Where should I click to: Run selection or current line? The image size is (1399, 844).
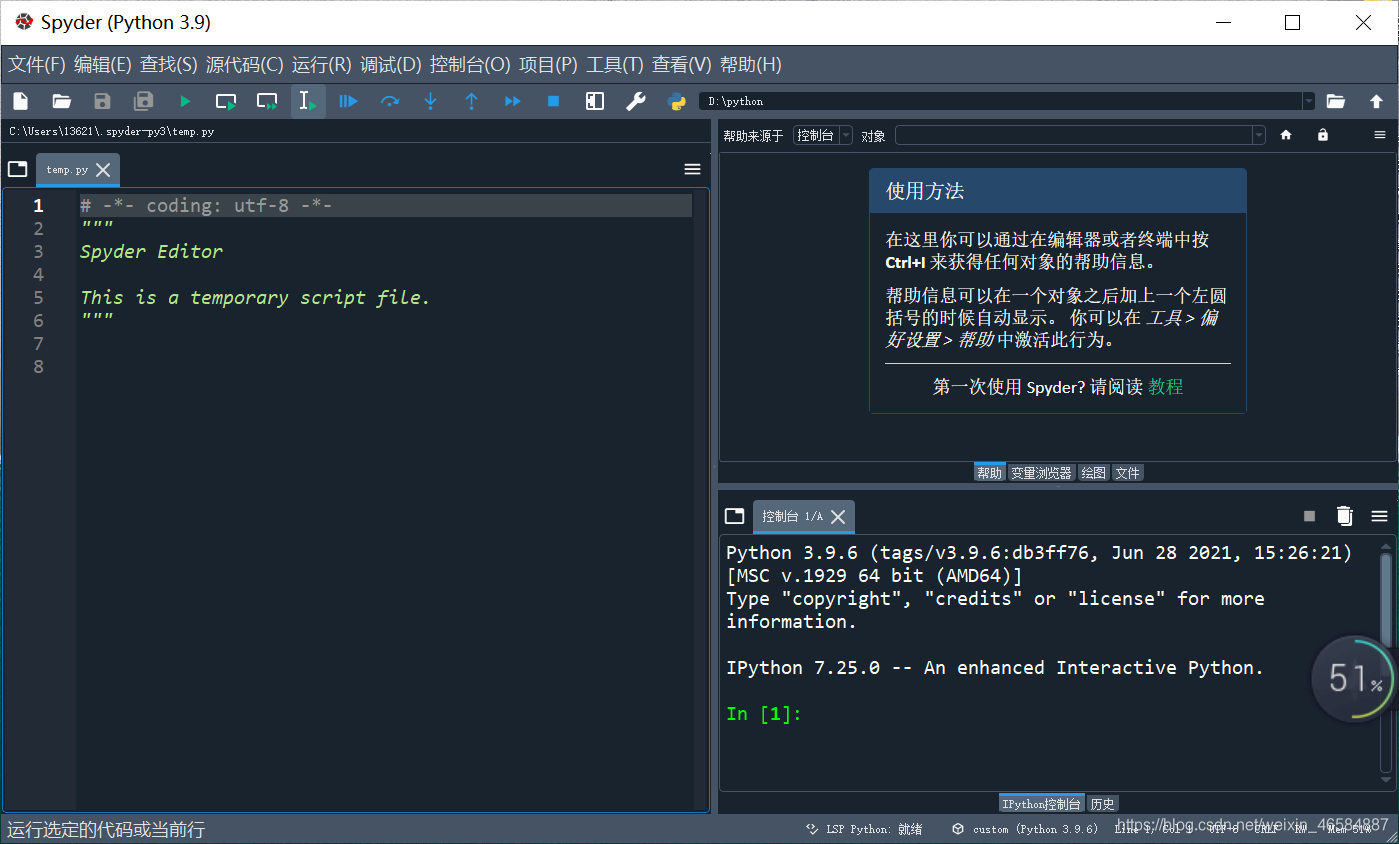308,101
